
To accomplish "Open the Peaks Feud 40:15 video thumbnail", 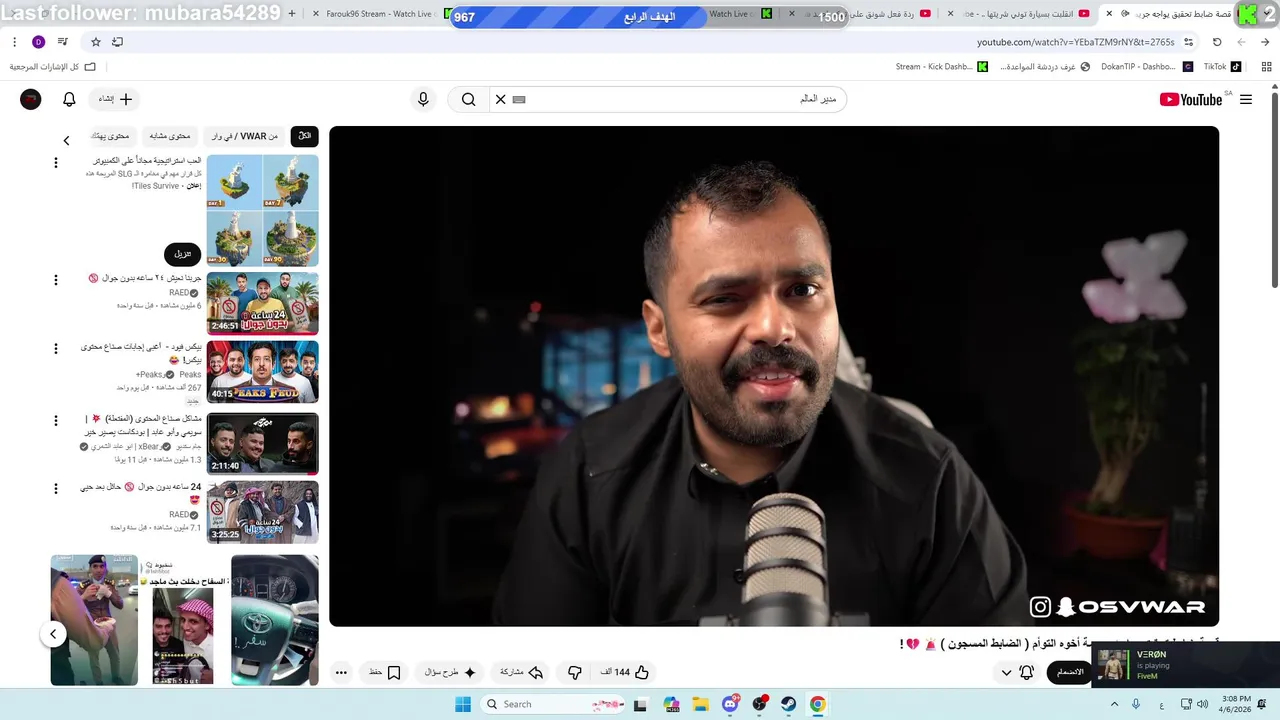I will click(262, 372).
